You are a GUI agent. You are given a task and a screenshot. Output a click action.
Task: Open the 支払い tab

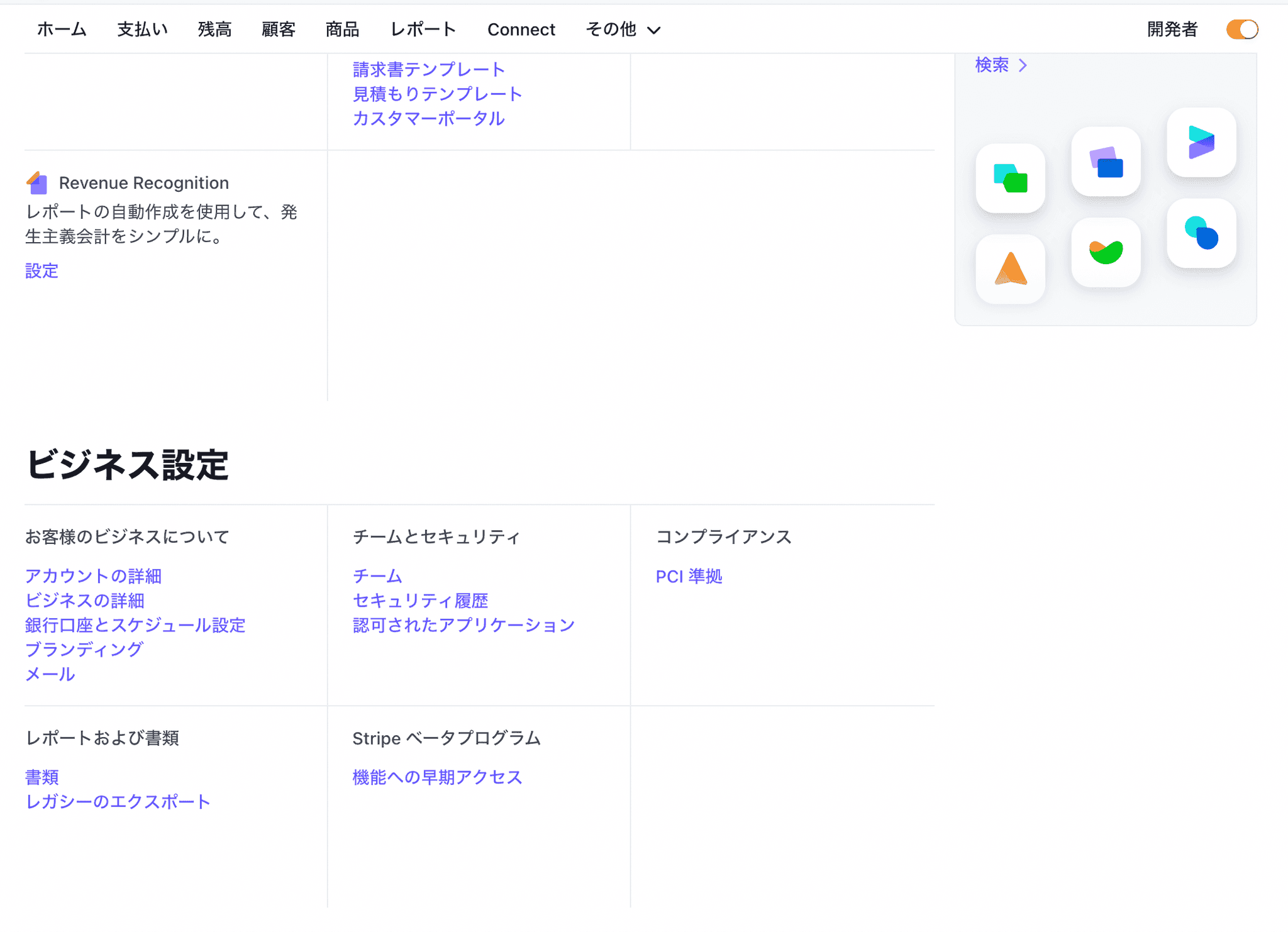[x=142, y=30]
